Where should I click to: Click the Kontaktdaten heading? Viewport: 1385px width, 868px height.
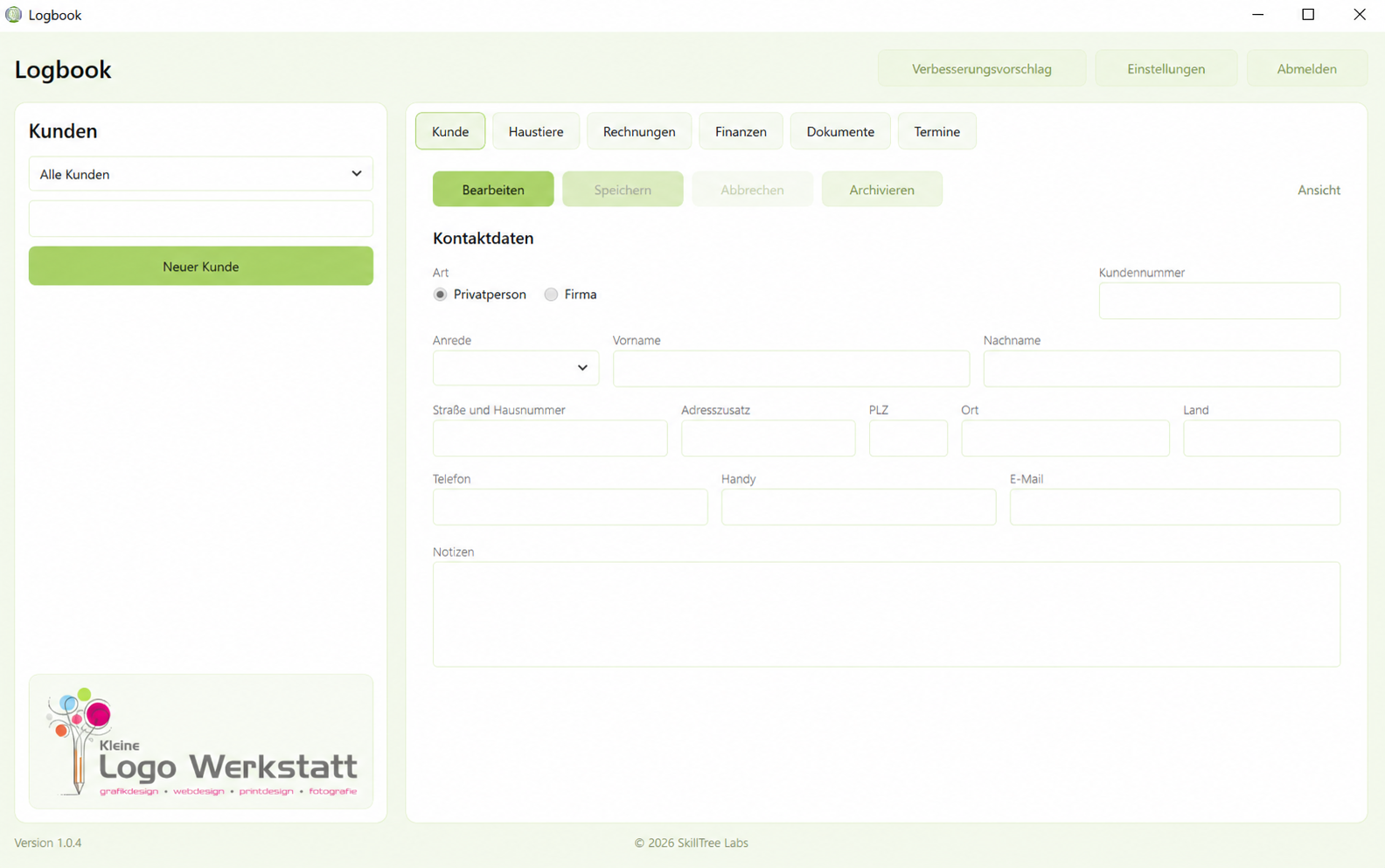tap(483, 238)
